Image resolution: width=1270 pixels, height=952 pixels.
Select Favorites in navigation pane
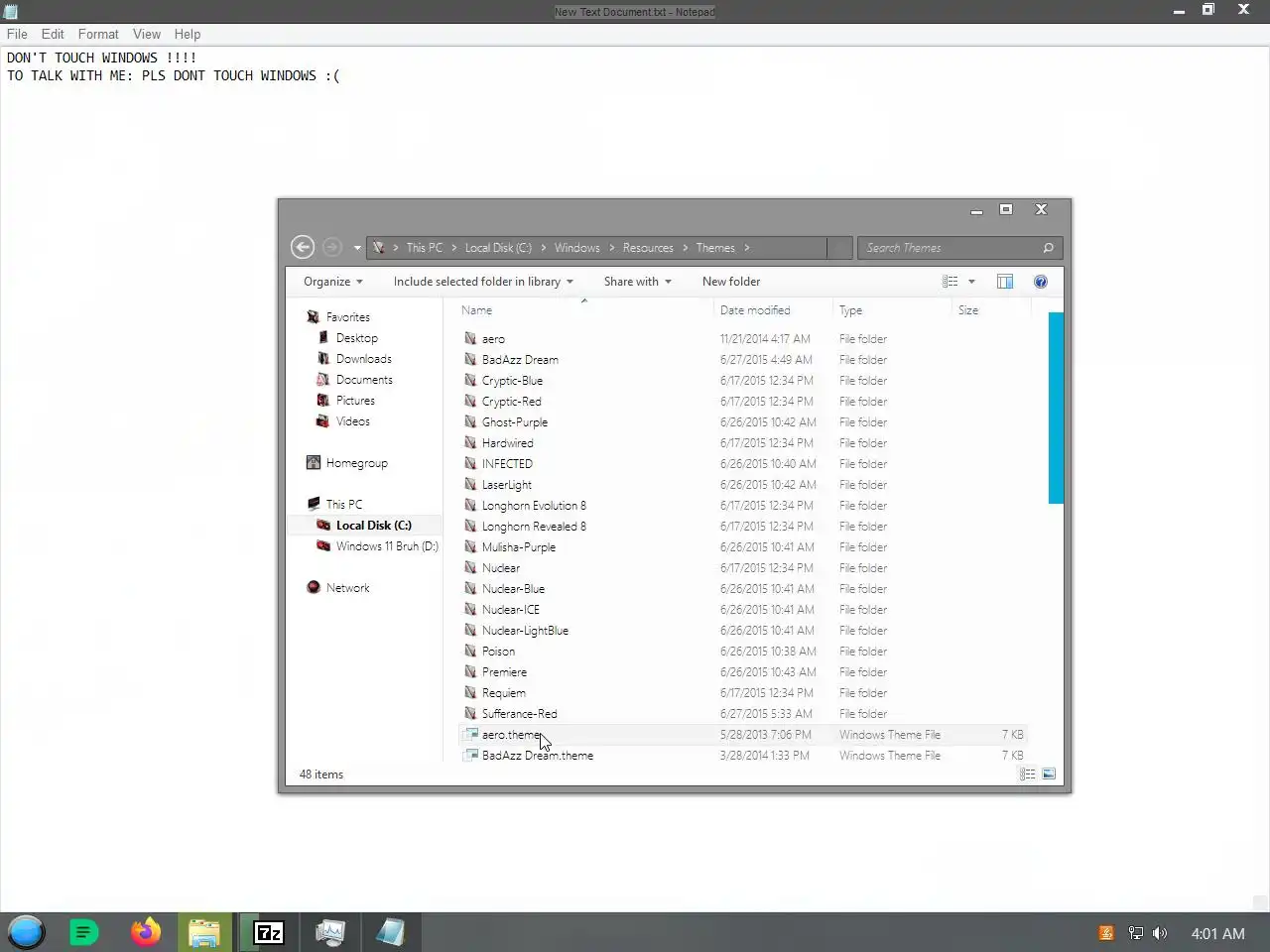tap(347, 317)
